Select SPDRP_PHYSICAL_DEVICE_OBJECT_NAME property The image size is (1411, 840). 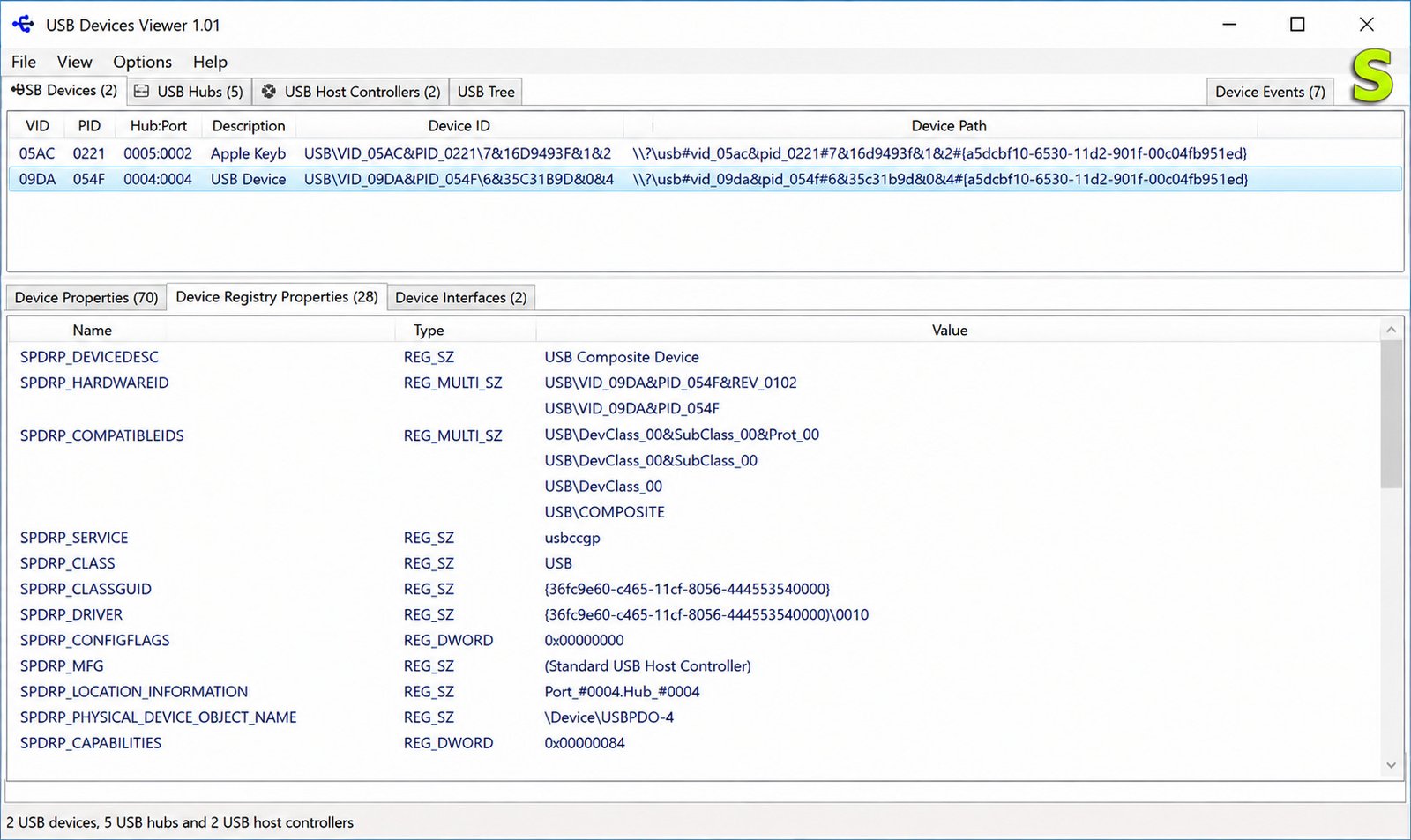pyautogui.click(x=159, y=717)
